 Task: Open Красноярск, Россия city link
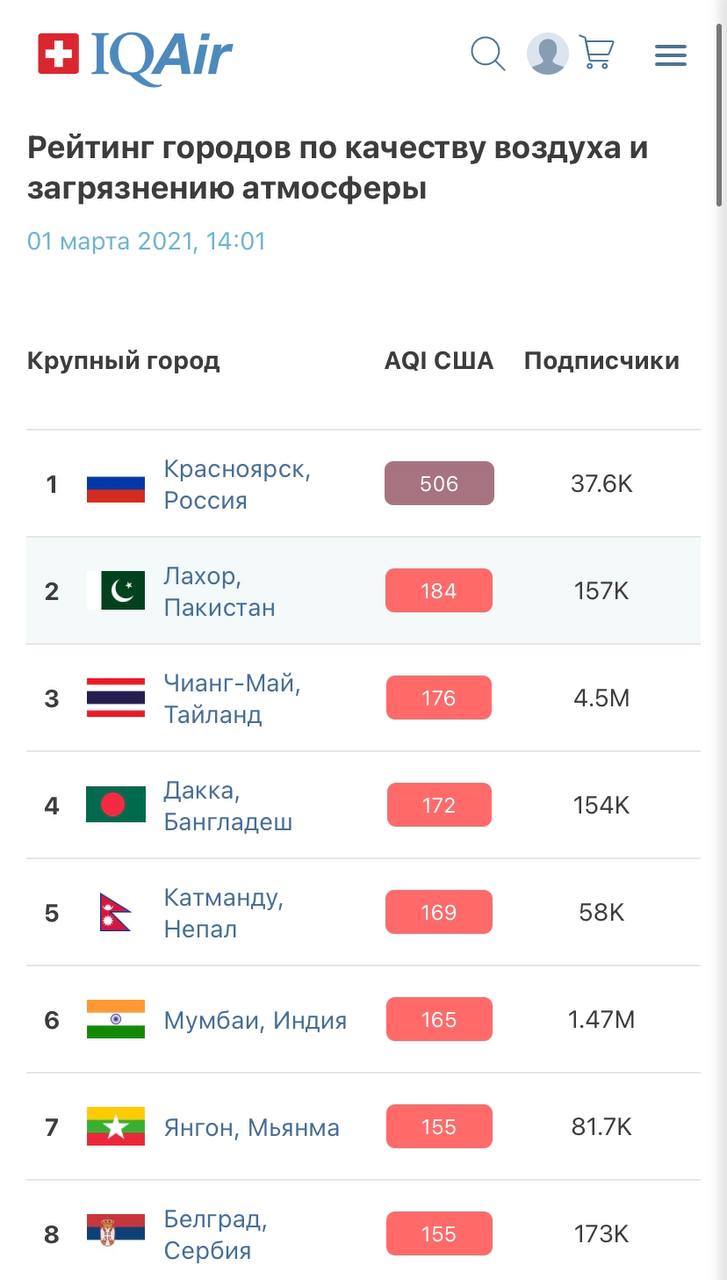coord(237,484)
